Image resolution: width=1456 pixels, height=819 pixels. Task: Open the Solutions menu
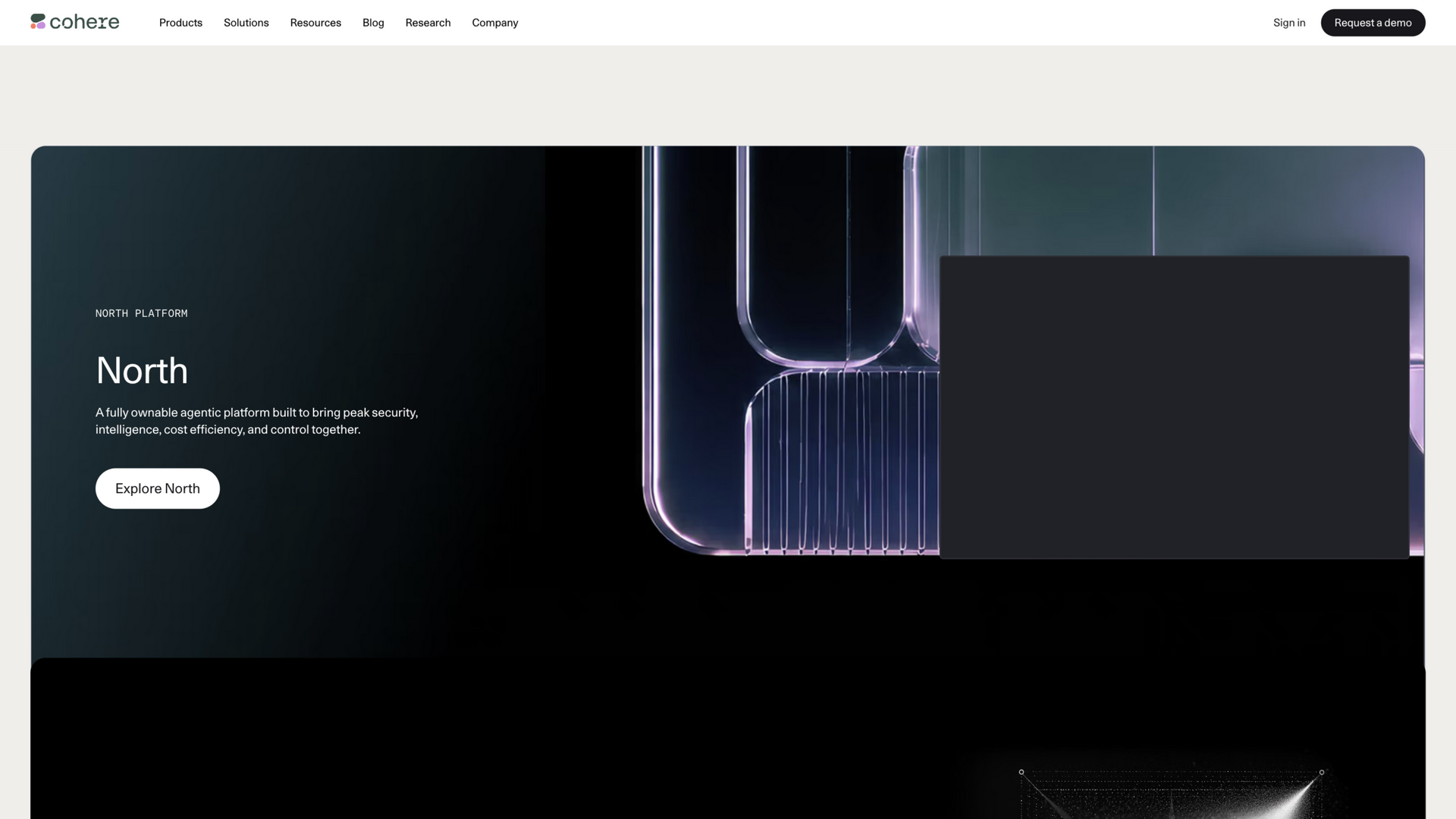(246, 23)
